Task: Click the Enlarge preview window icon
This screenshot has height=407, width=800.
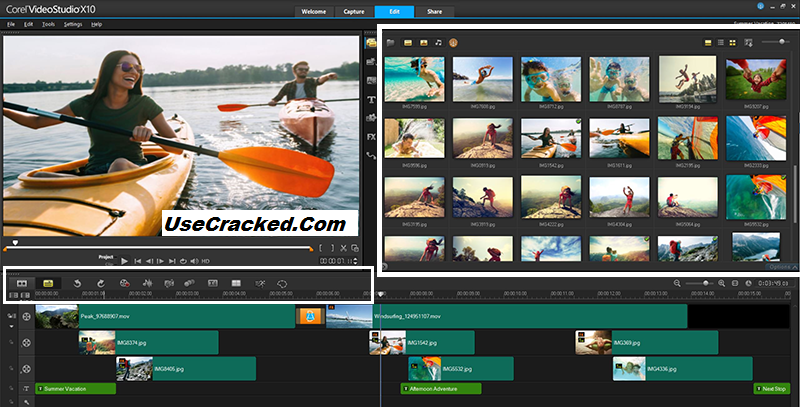Action: [355, 248]
